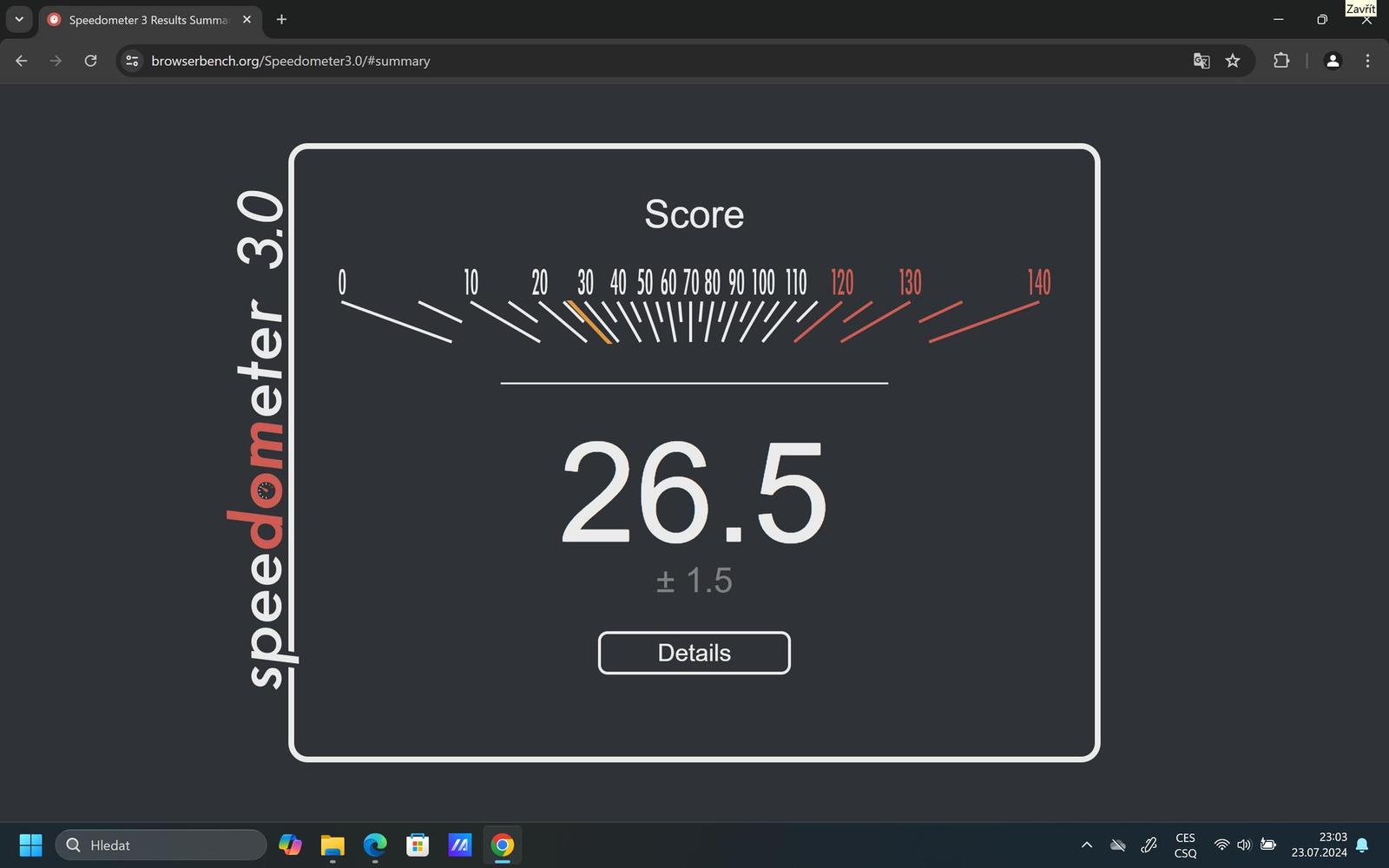The width and height of the screenshot is (1389, 868).
Task: Open the Windows Start menu
Action: point(30,845)
